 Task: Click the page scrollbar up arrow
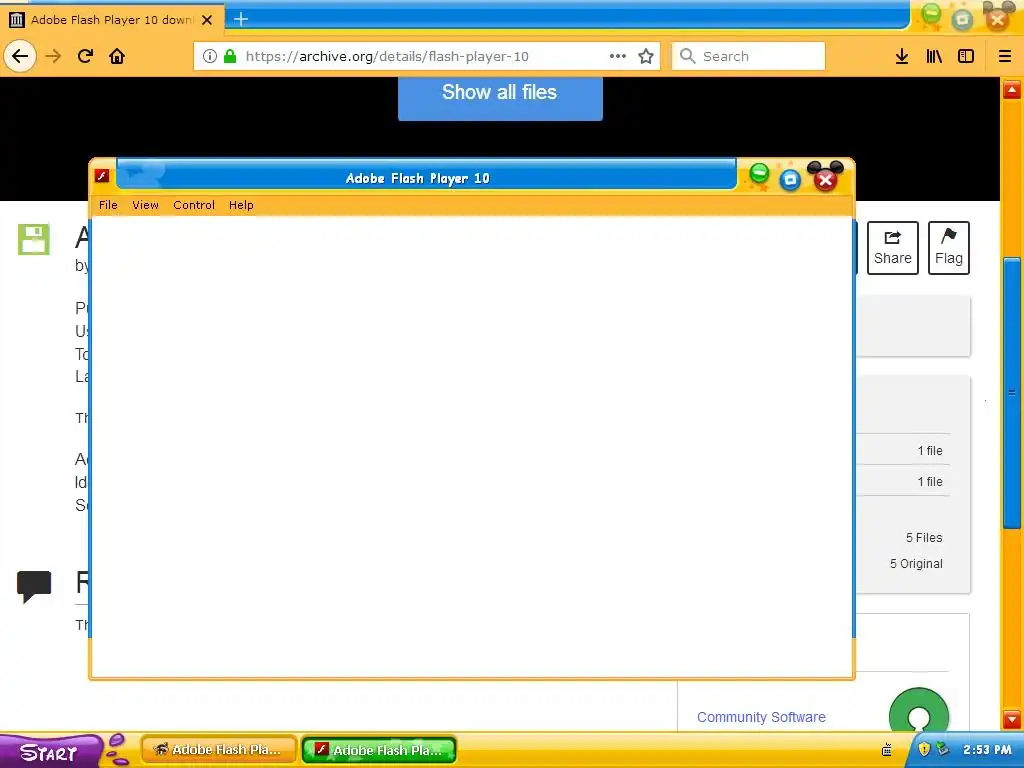tap(1012, 89)
